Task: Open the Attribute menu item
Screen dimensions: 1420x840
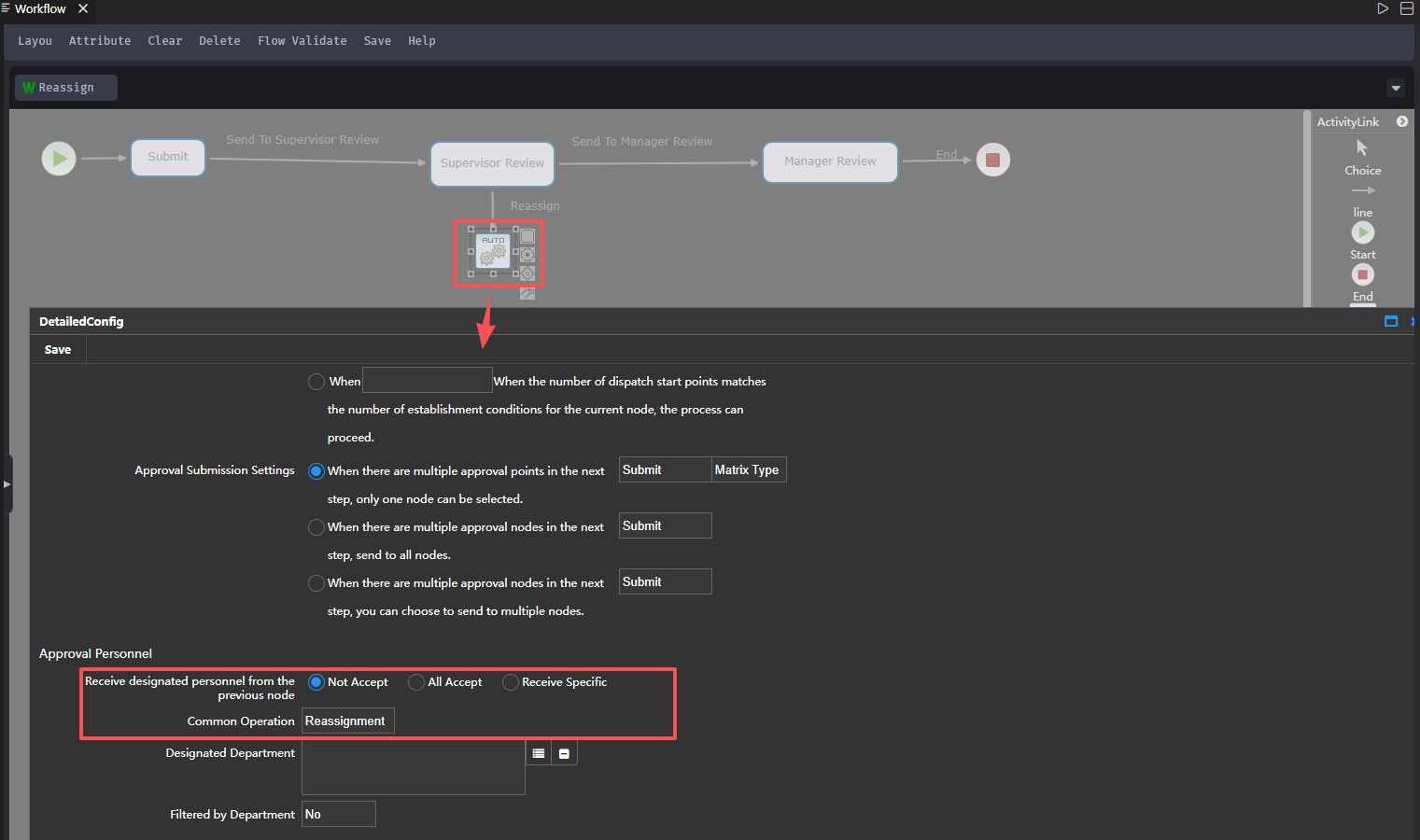Action: 100,41
